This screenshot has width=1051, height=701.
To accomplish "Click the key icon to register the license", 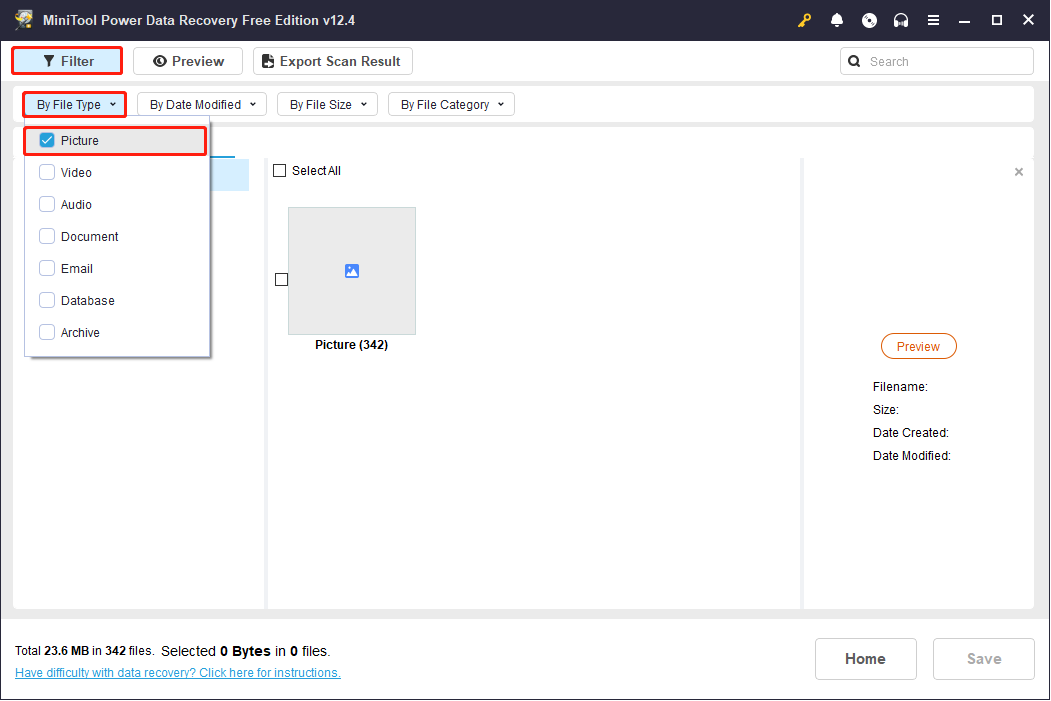I will 805,20.
